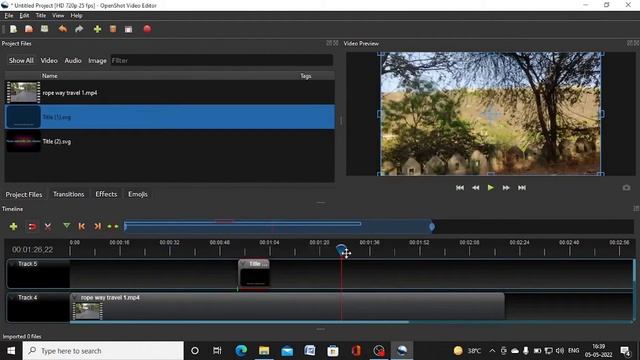Click the zoom slider right handle
640x360 pixels.
coord(432,226)
